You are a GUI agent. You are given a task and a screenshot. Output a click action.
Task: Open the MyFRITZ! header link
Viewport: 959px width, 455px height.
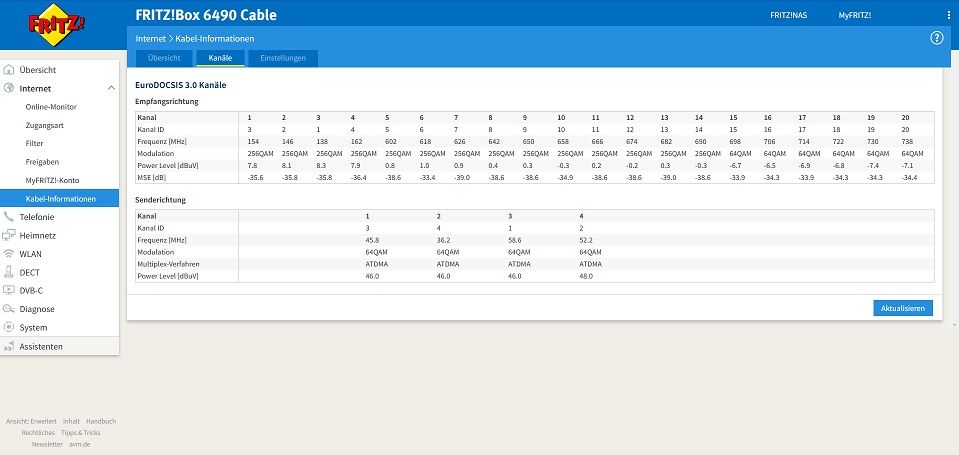[x=854, y=15]
